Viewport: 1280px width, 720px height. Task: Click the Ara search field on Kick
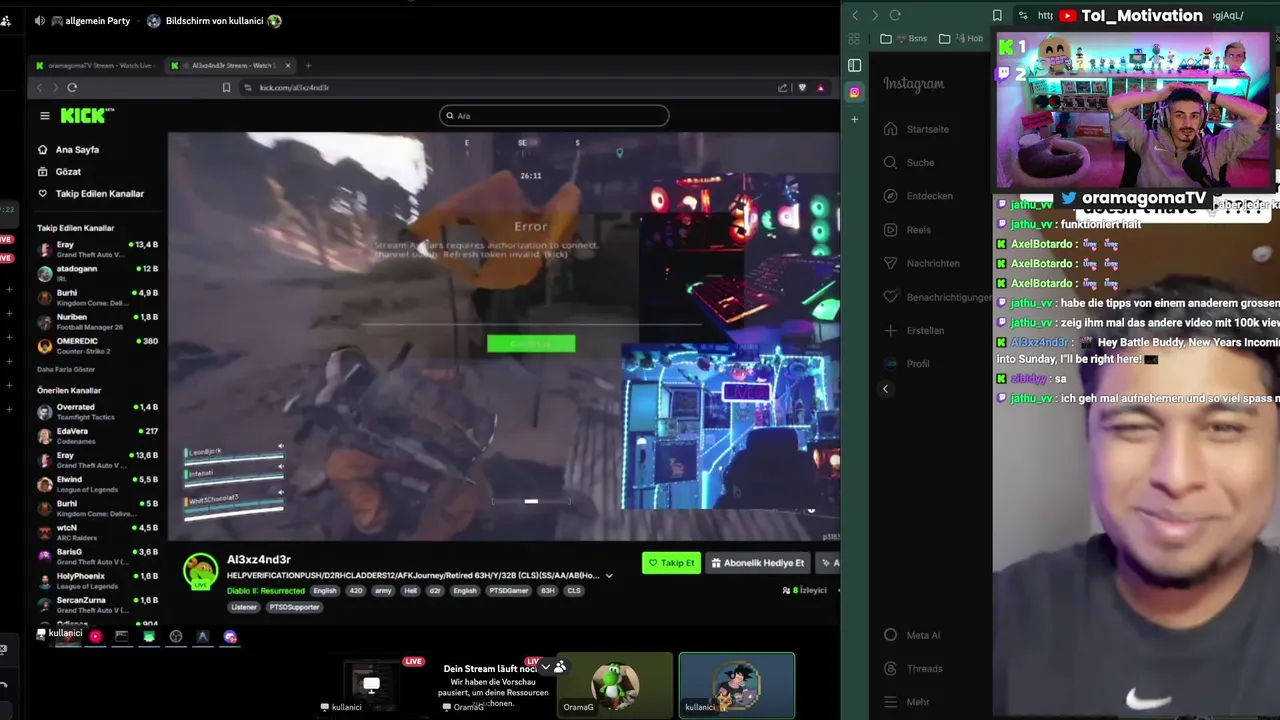pos(554,116)
